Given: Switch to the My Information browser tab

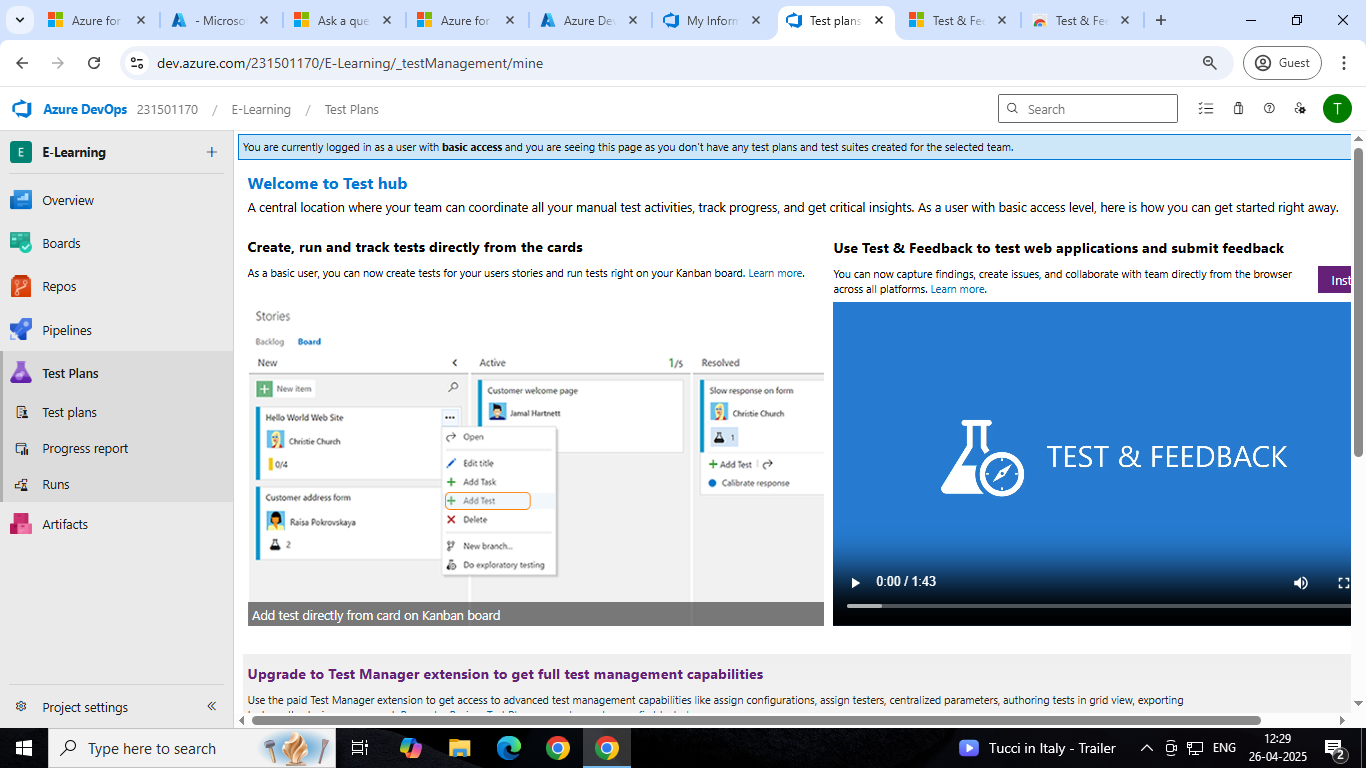Looking at the screenshot, I should coord(712,20).
